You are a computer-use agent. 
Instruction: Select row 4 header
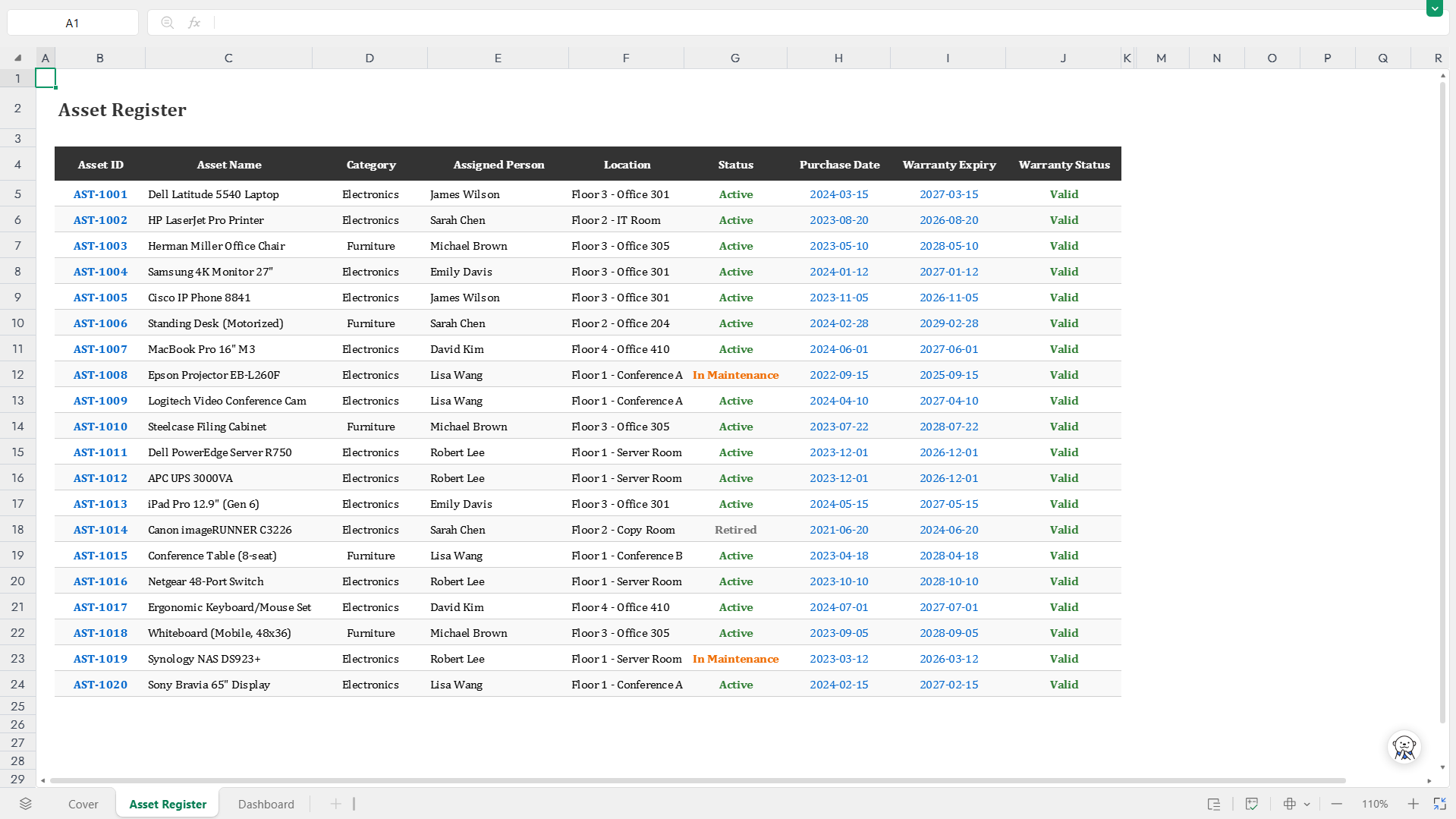[x=17, y=164]
